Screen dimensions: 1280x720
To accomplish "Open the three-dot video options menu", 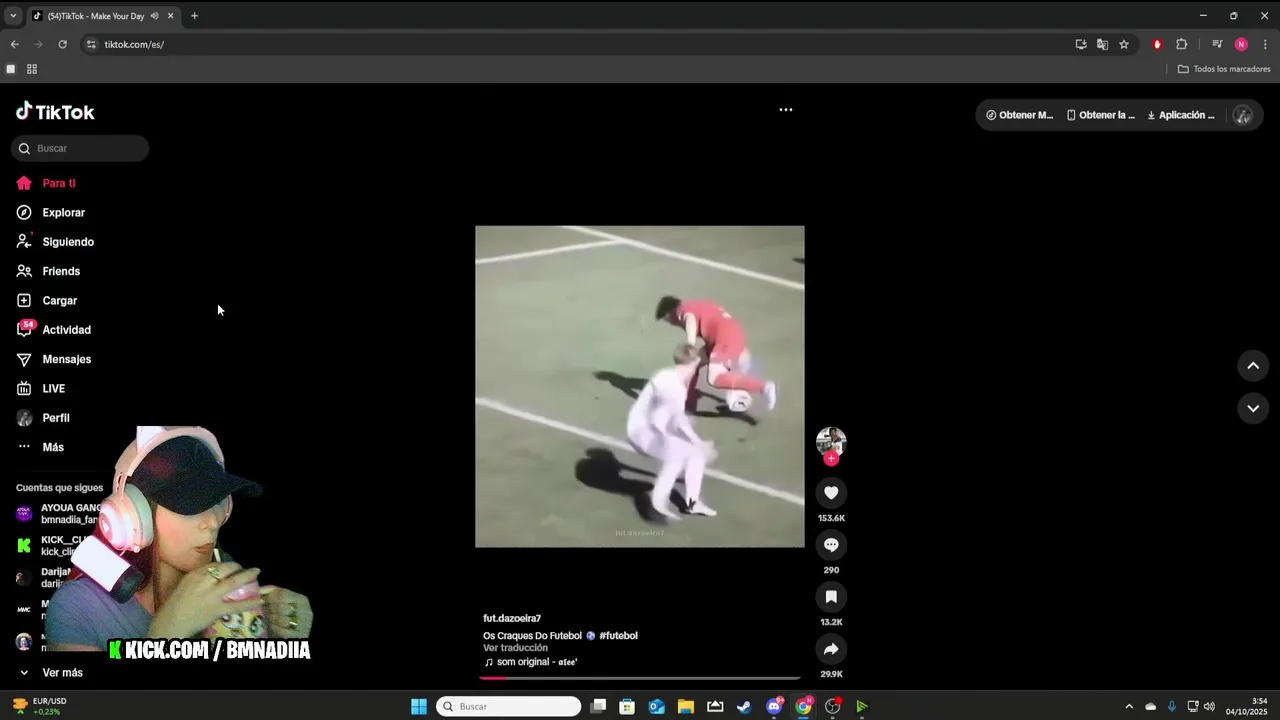I will (x=786, y=110).
